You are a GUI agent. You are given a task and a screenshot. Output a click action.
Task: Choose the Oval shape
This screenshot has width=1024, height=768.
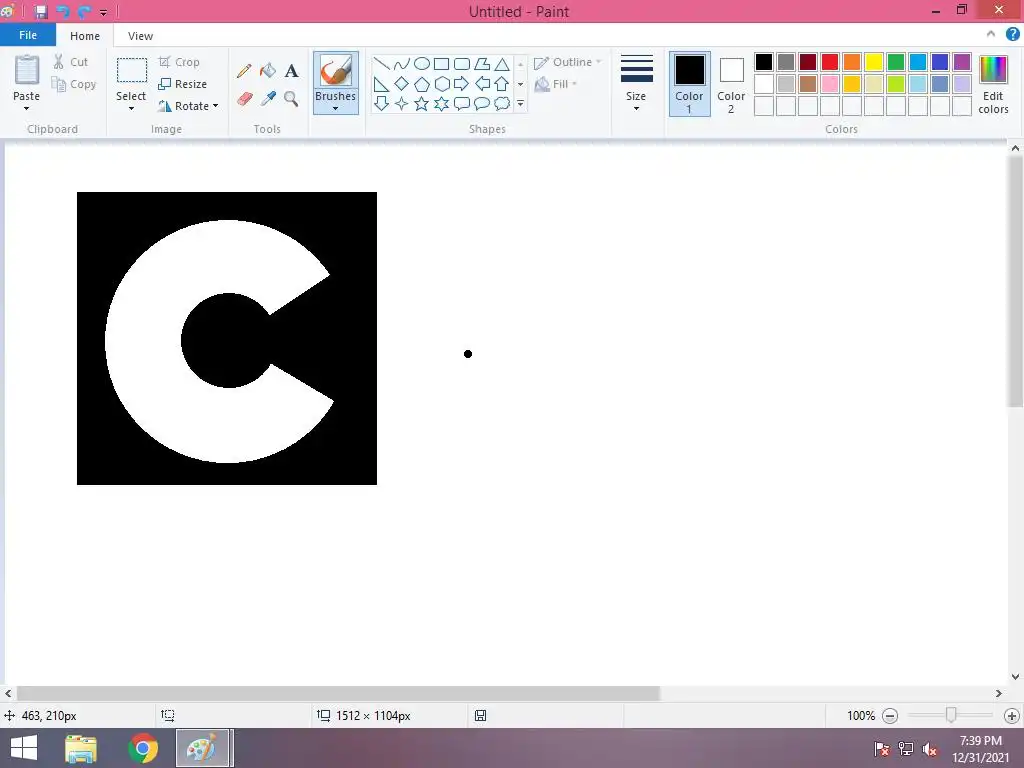(x=422, y=63)
